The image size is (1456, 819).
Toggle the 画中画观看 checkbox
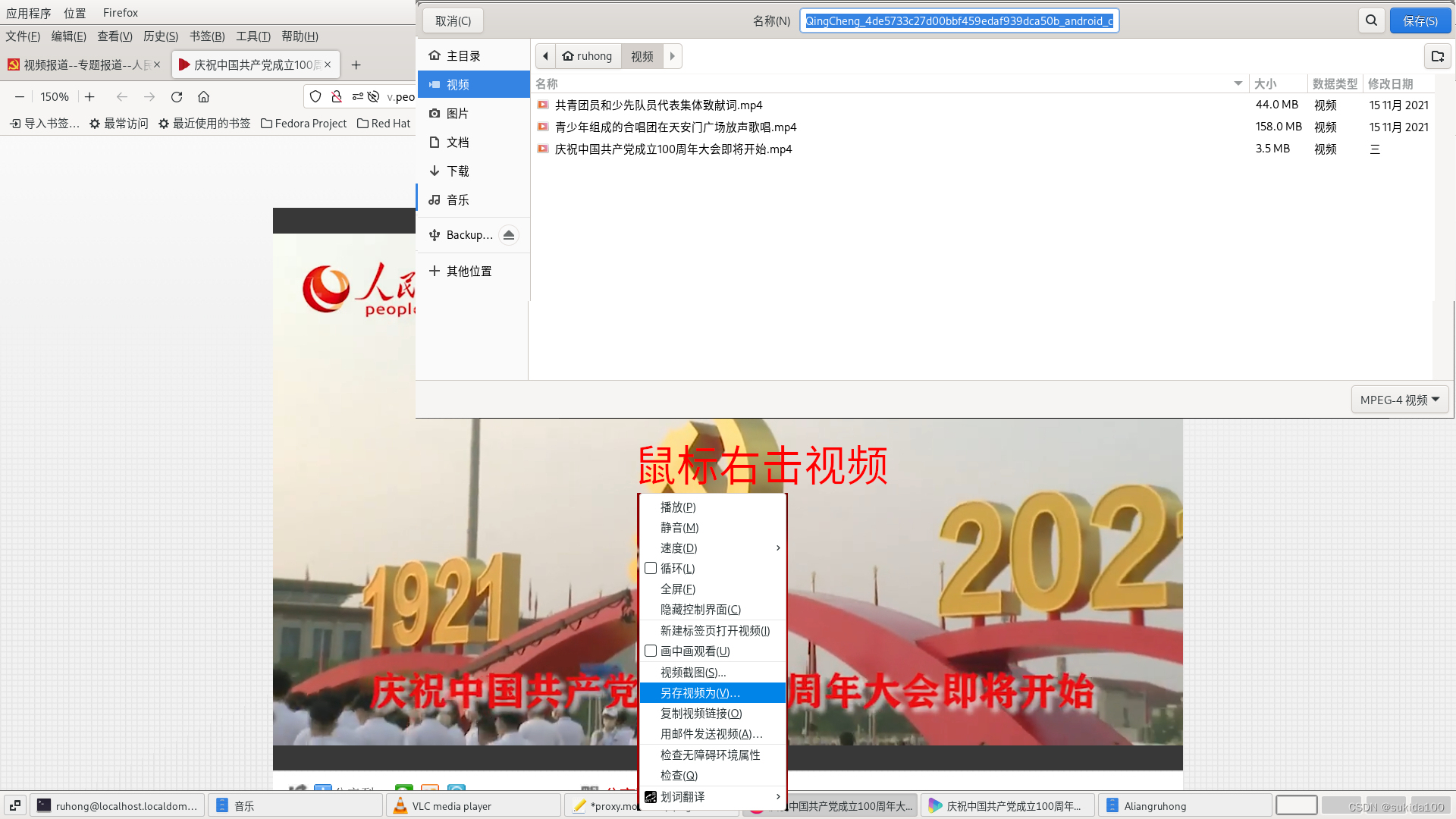pyautogui.click(x=651, y=651)
